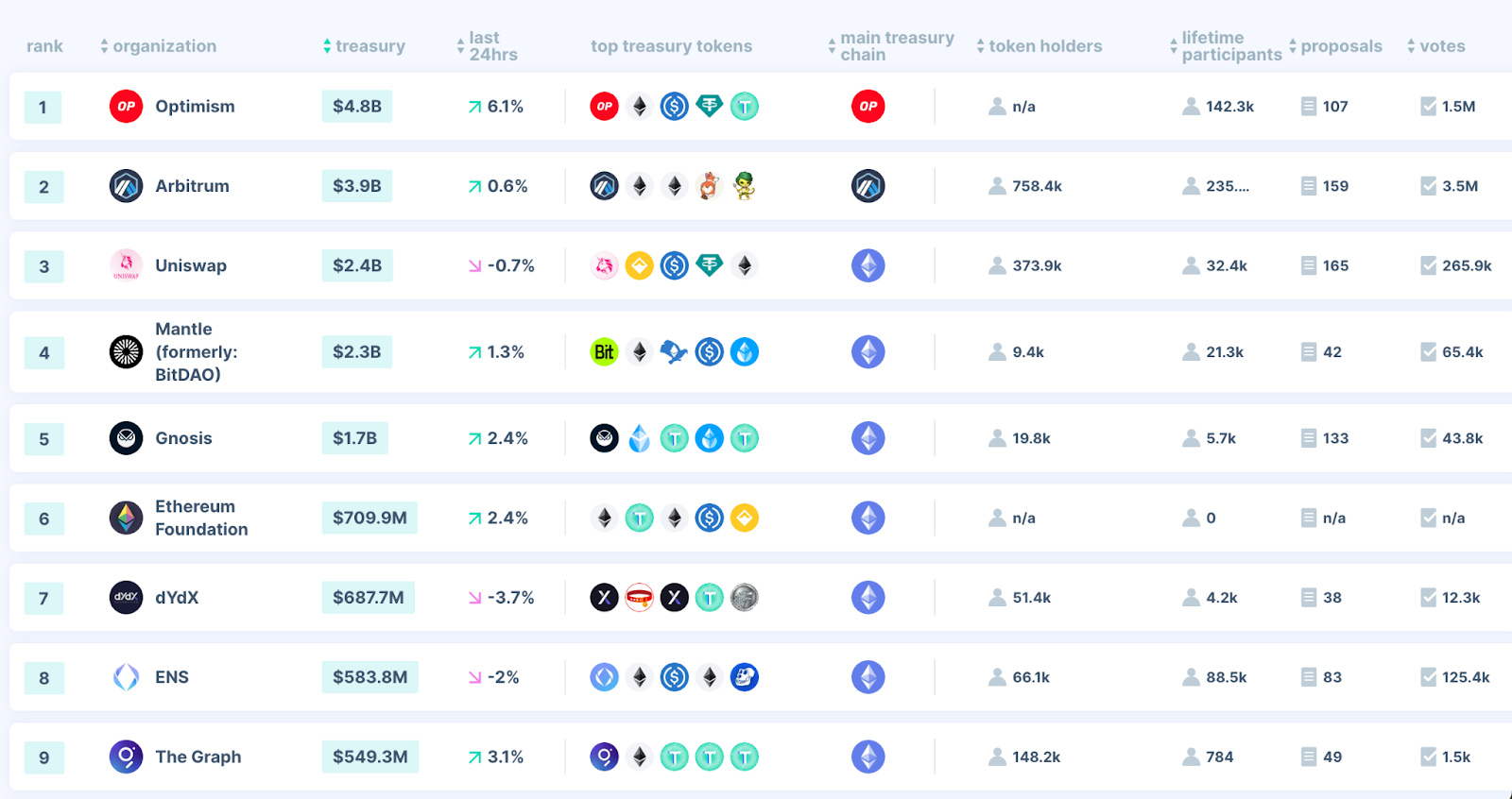
Task: Open the Optimism organization link
Action: coord(195,106)
